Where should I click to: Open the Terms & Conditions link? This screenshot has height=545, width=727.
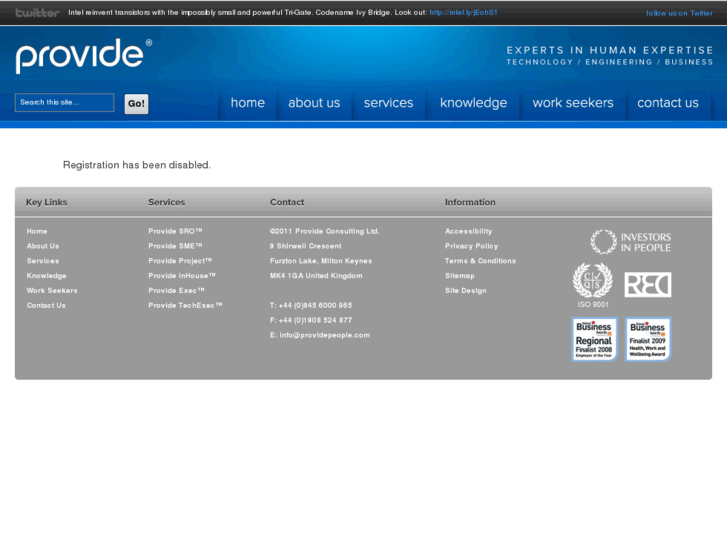tap(480, 261)
